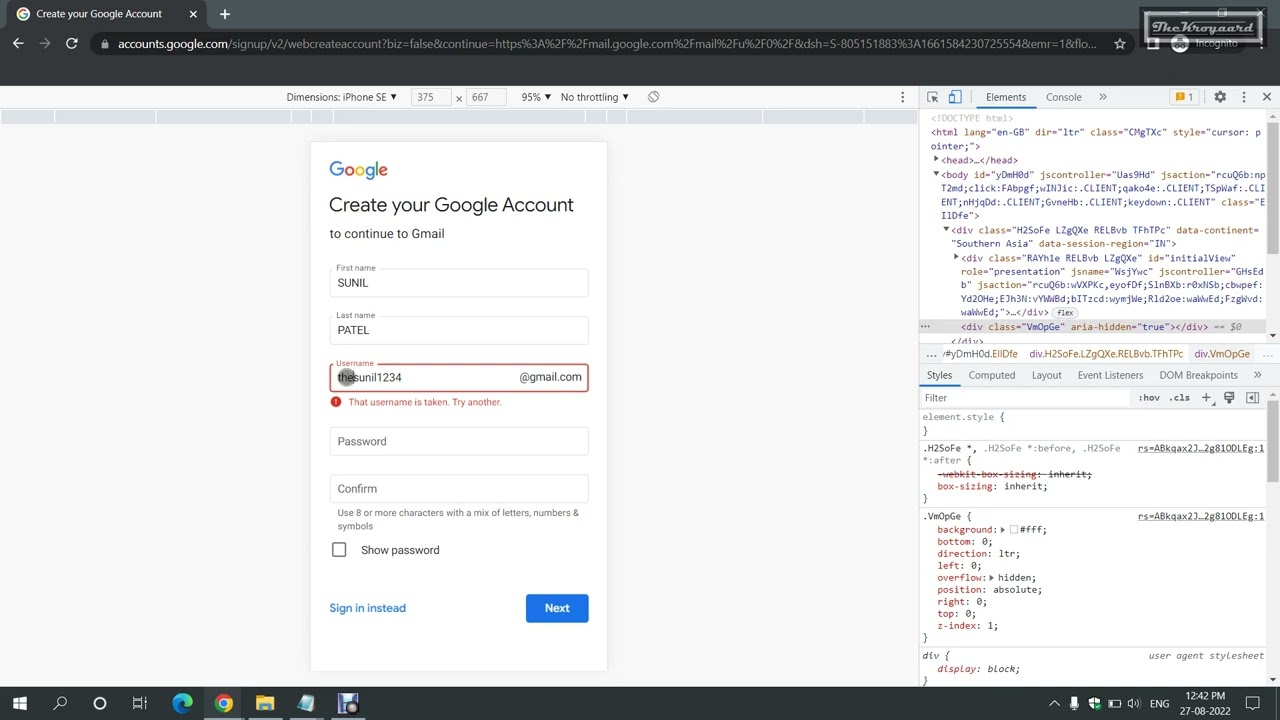
Task: Click the Chrome icon in taskbar
Action: click(224, 704)
